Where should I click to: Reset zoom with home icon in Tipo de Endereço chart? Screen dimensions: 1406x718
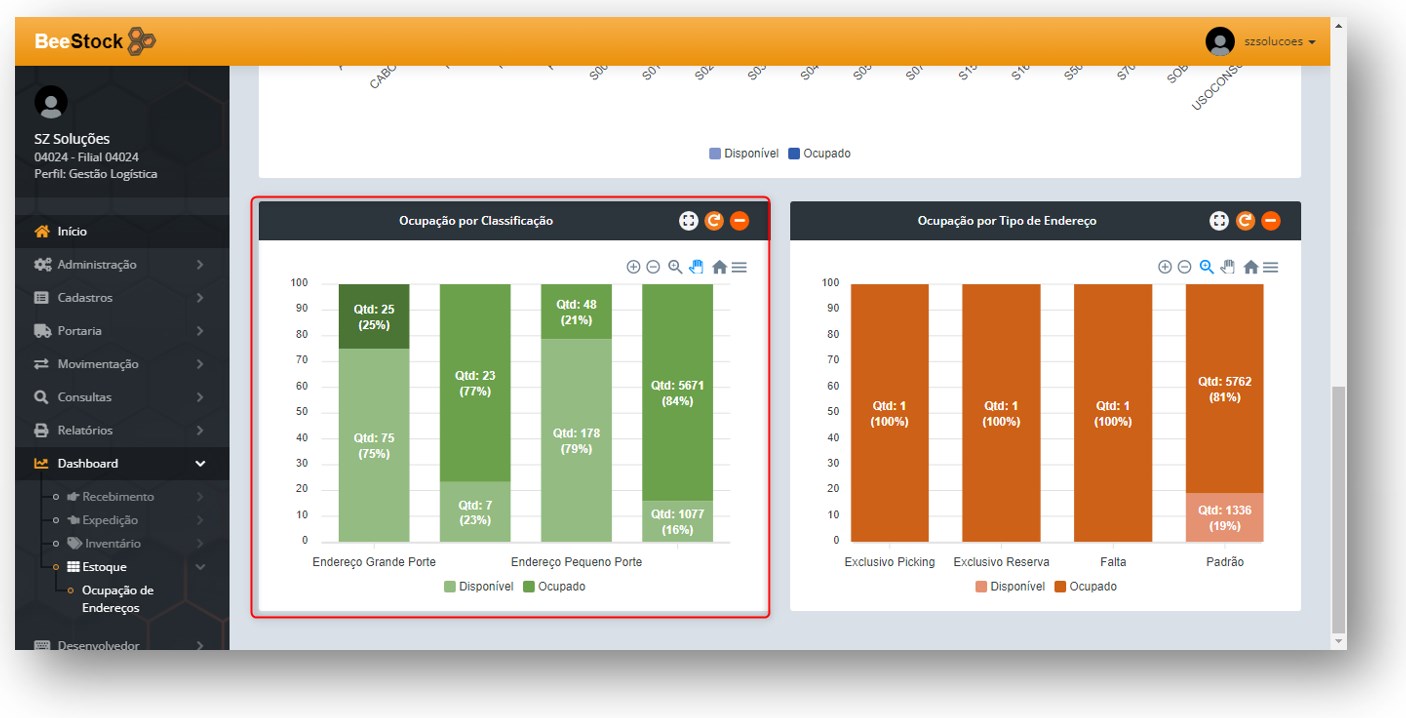1250,267
